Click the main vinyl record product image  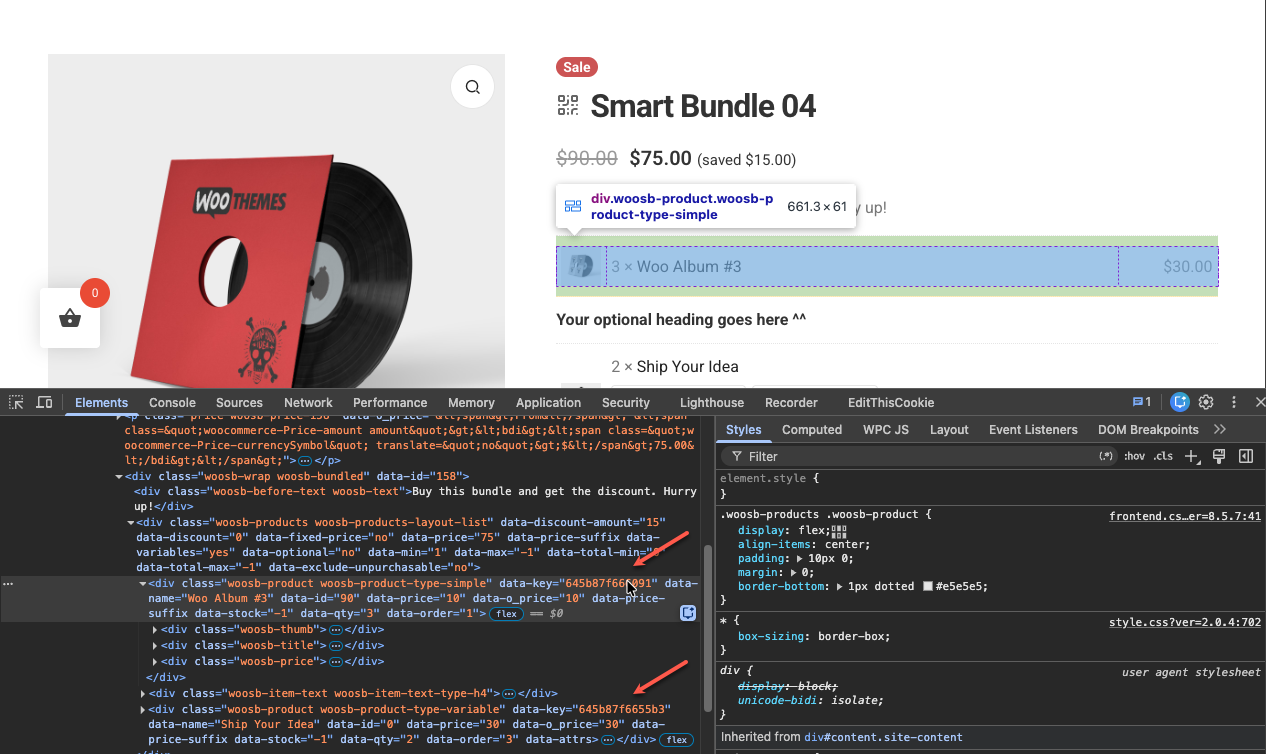pyautogui.click(x=276, y=221)
